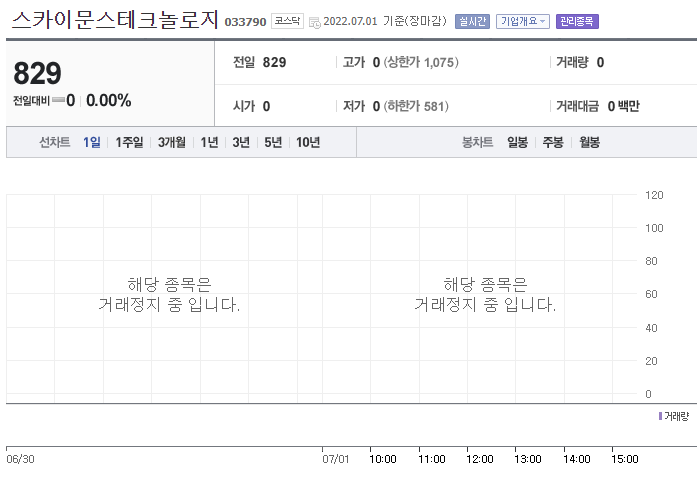The width and height of the screenshot is (697, 478).
Task: Click the 15:00 tick on time axis
Action: [625, 459]
